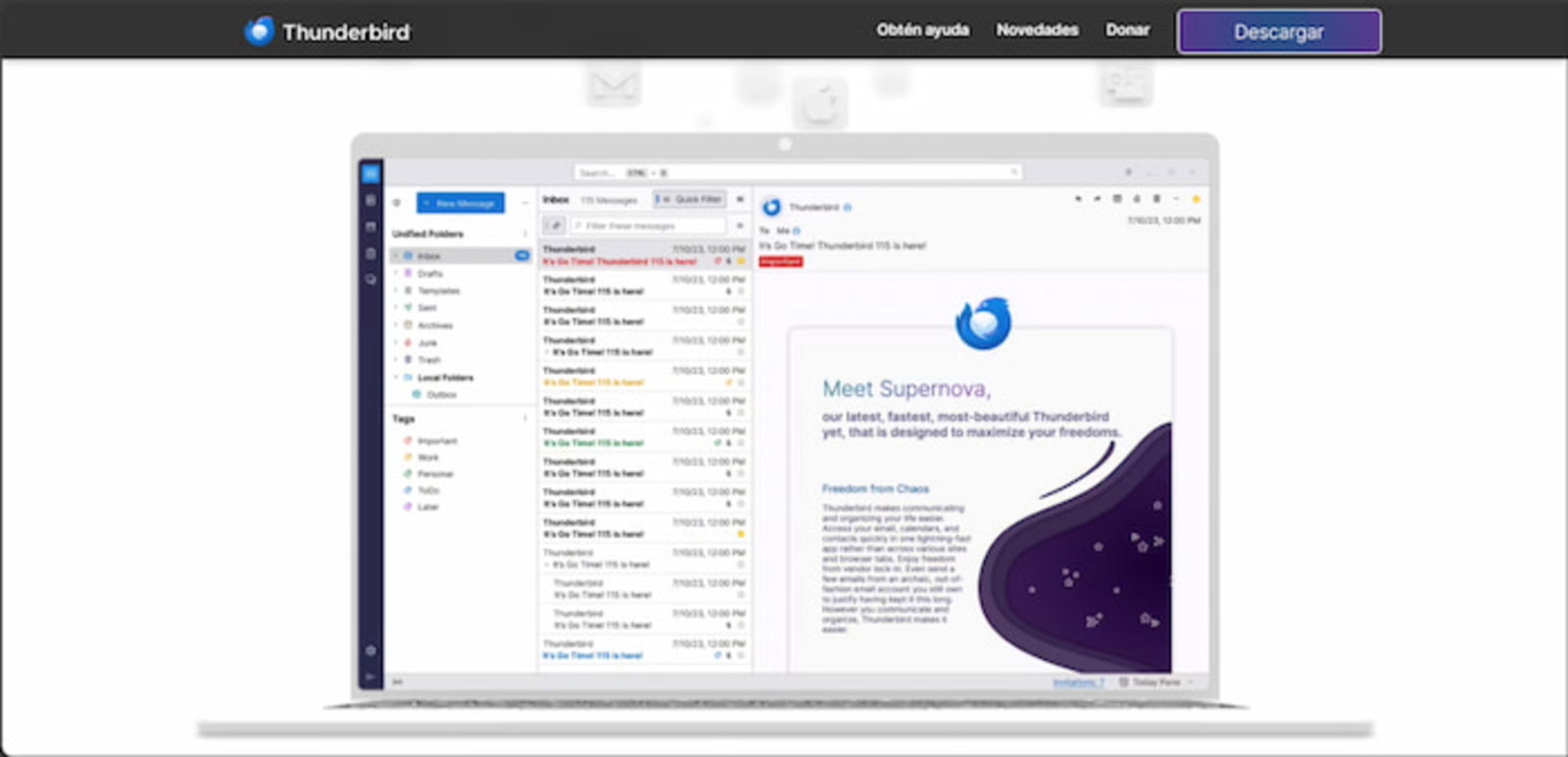
Task: Select the Personal tag
Action: [429, 474]
